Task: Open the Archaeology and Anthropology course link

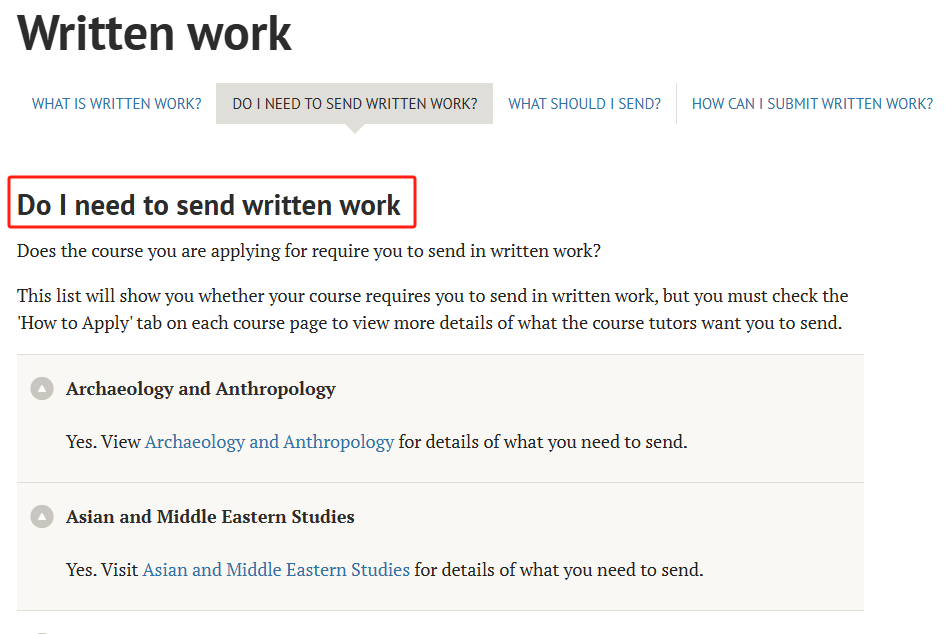Action: 269,442
